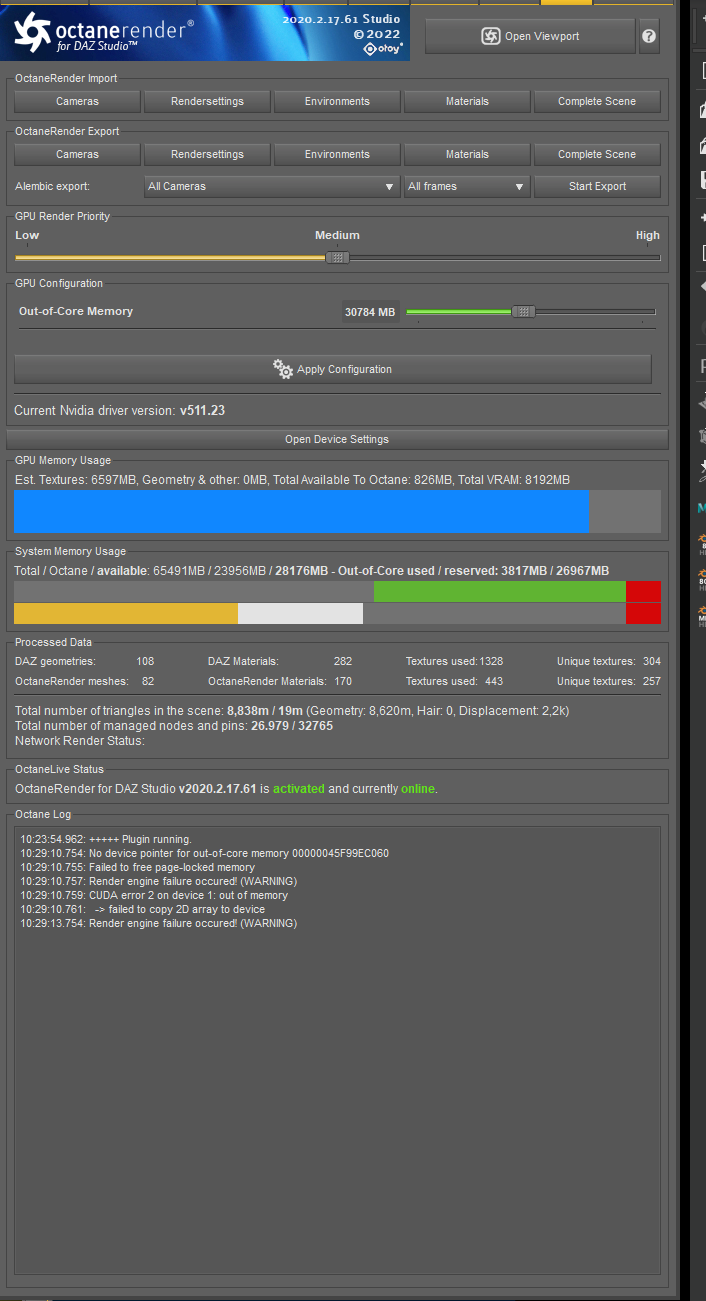
Task: Click the 30784 MB memory value field
Action: pos(370,312)
